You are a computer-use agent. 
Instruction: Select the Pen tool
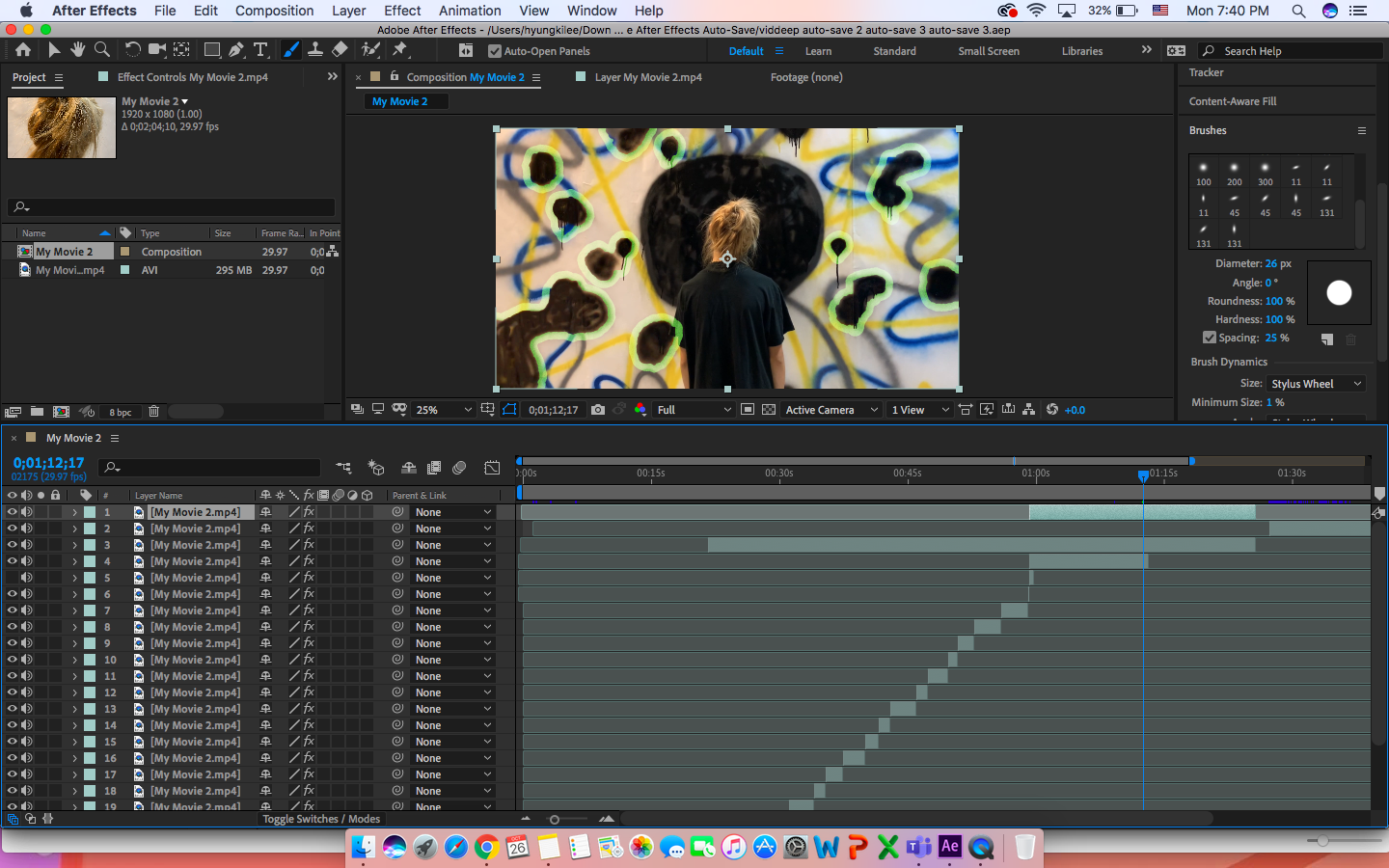point(234,49)
